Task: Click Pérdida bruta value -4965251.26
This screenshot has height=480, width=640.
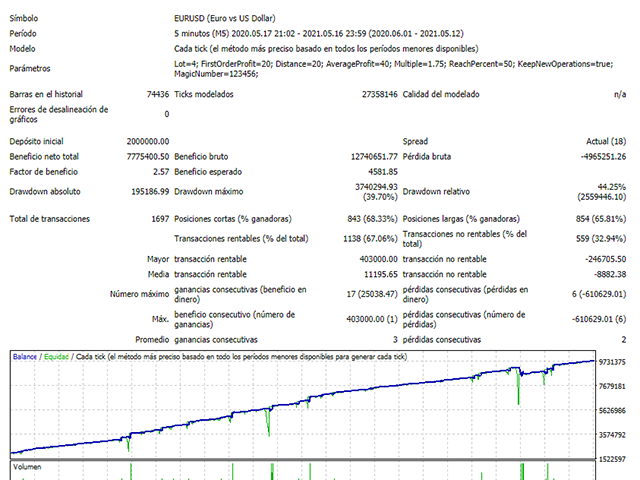Action: click(603, 156)
